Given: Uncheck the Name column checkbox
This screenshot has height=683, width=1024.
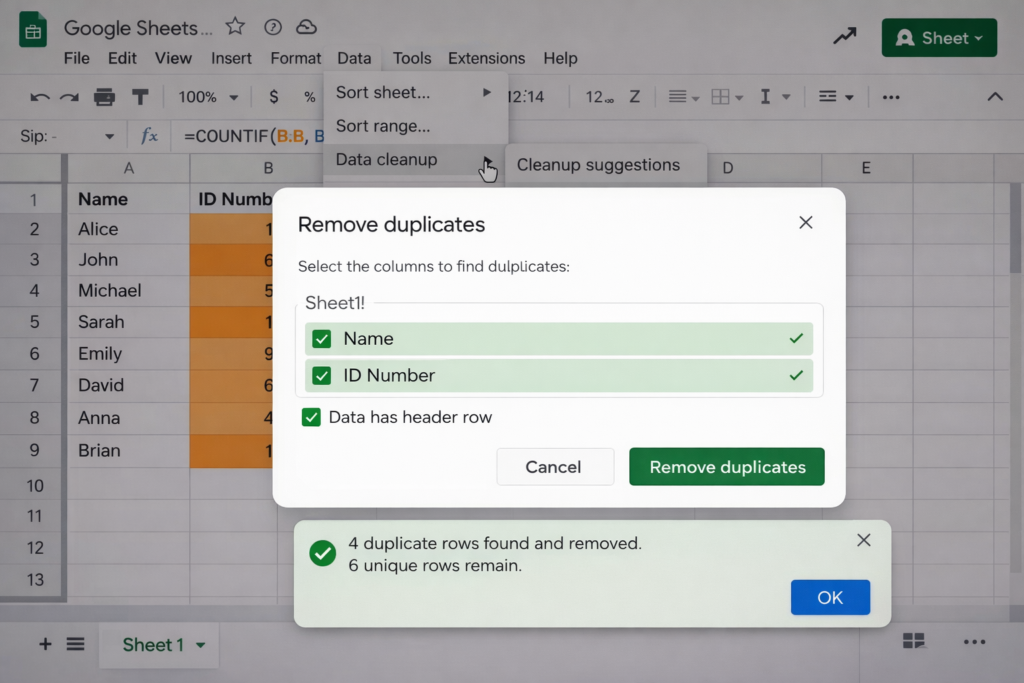Looking at the screenshot, I should pos(322,339).
